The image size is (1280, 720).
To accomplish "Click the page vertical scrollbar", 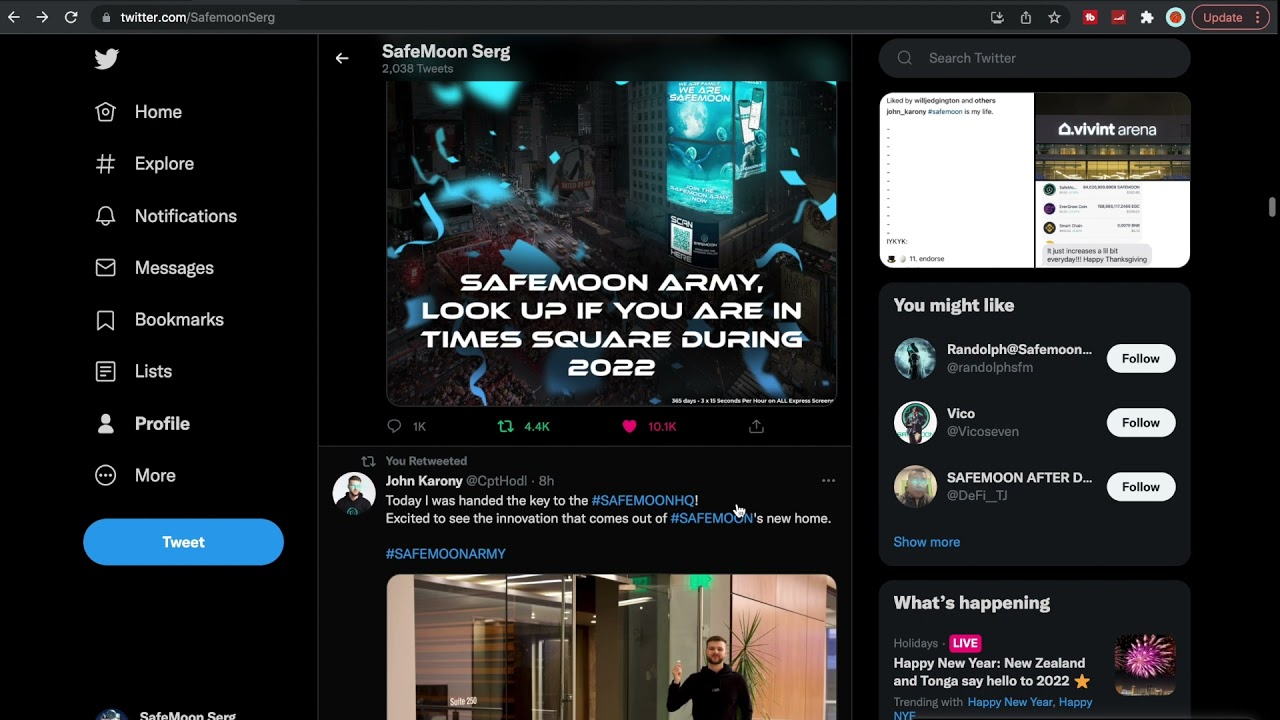I will coord(1272,207).
